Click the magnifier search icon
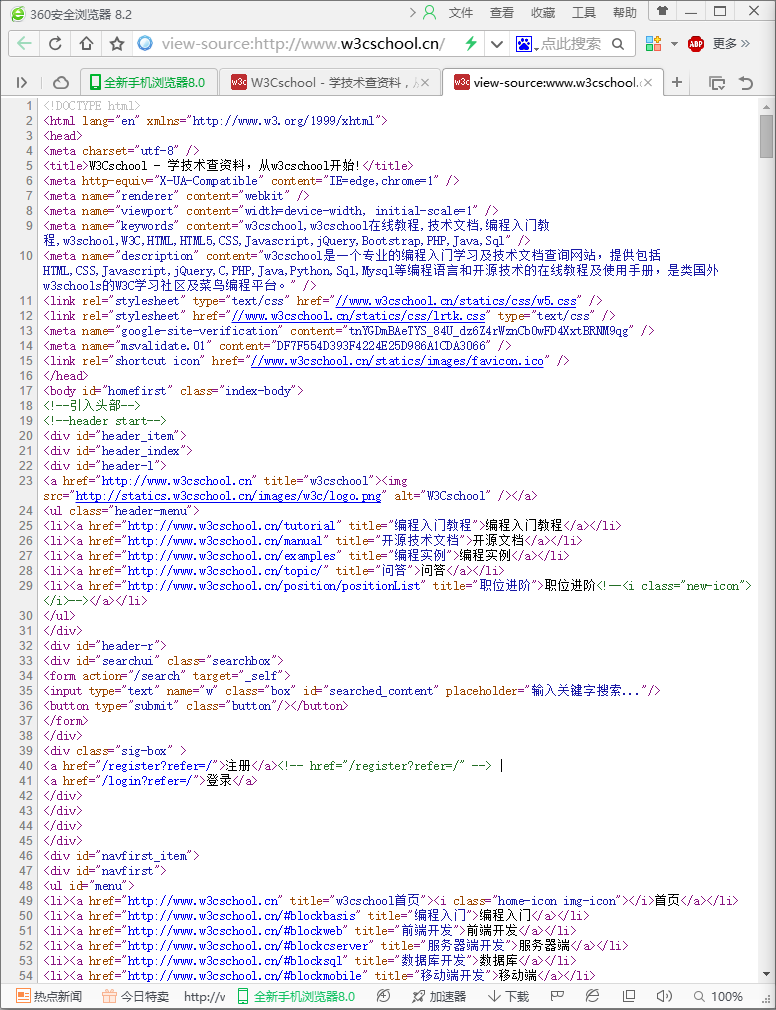The width and height of the screenshot is (776, 1010). click(x=618, y=44)
